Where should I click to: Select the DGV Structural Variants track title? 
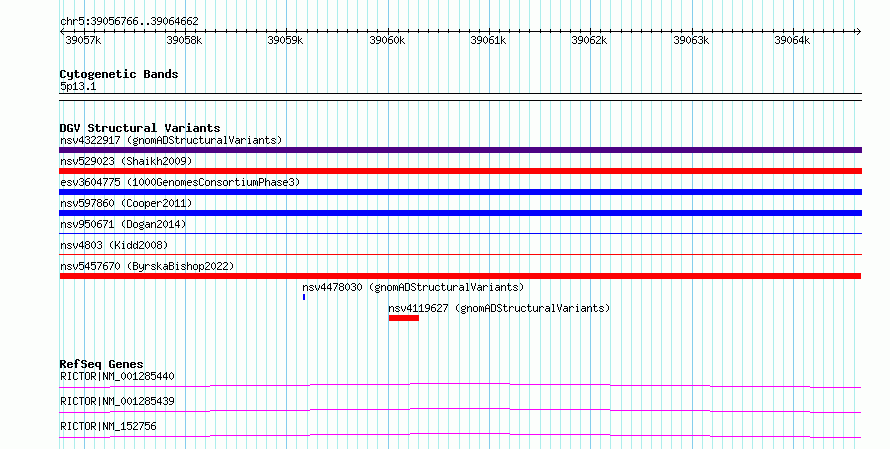(x=140, y=128)
